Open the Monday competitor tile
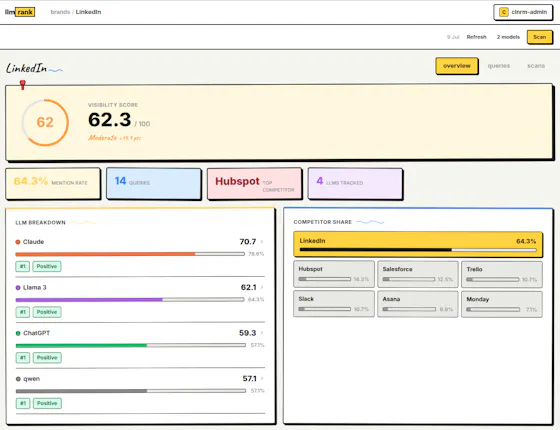The height and width of the screenshot is (430, 560). (502, 304)
